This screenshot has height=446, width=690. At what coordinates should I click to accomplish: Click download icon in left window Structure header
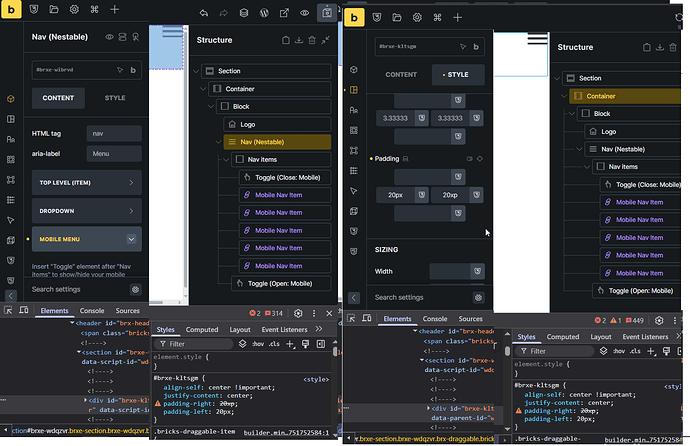(299, 40)
